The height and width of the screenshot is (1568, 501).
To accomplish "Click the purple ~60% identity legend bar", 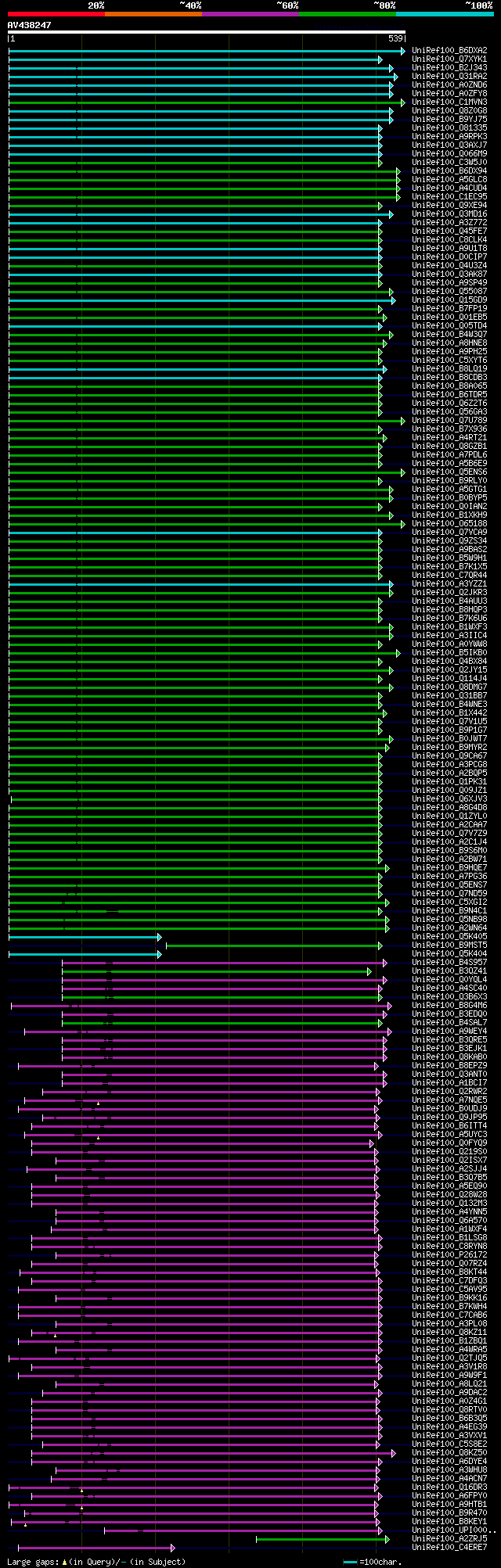I will coord(250,14).
